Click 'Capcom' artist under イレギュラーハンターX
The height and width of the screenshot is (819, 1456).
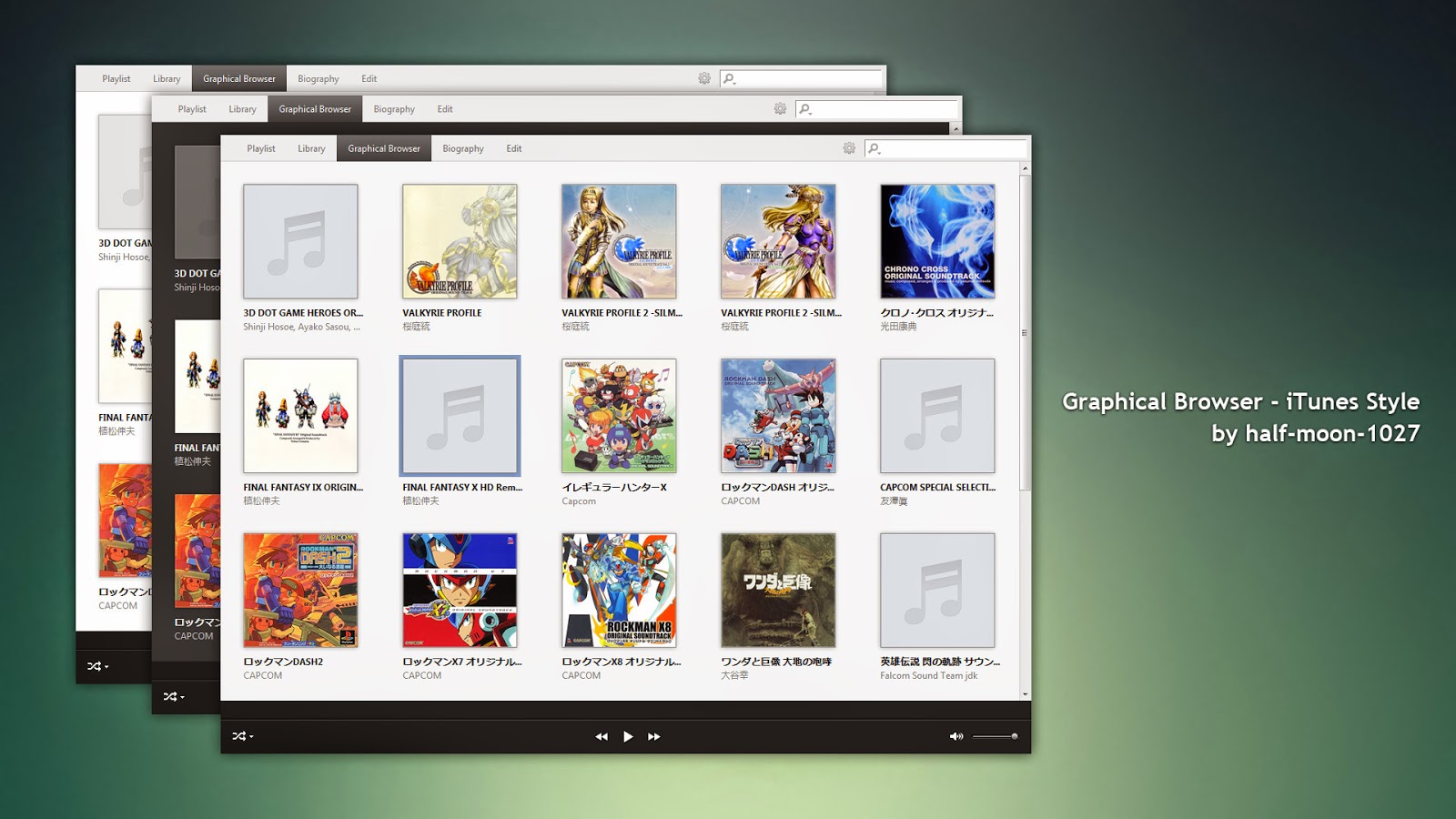click(x=579, y=501)
